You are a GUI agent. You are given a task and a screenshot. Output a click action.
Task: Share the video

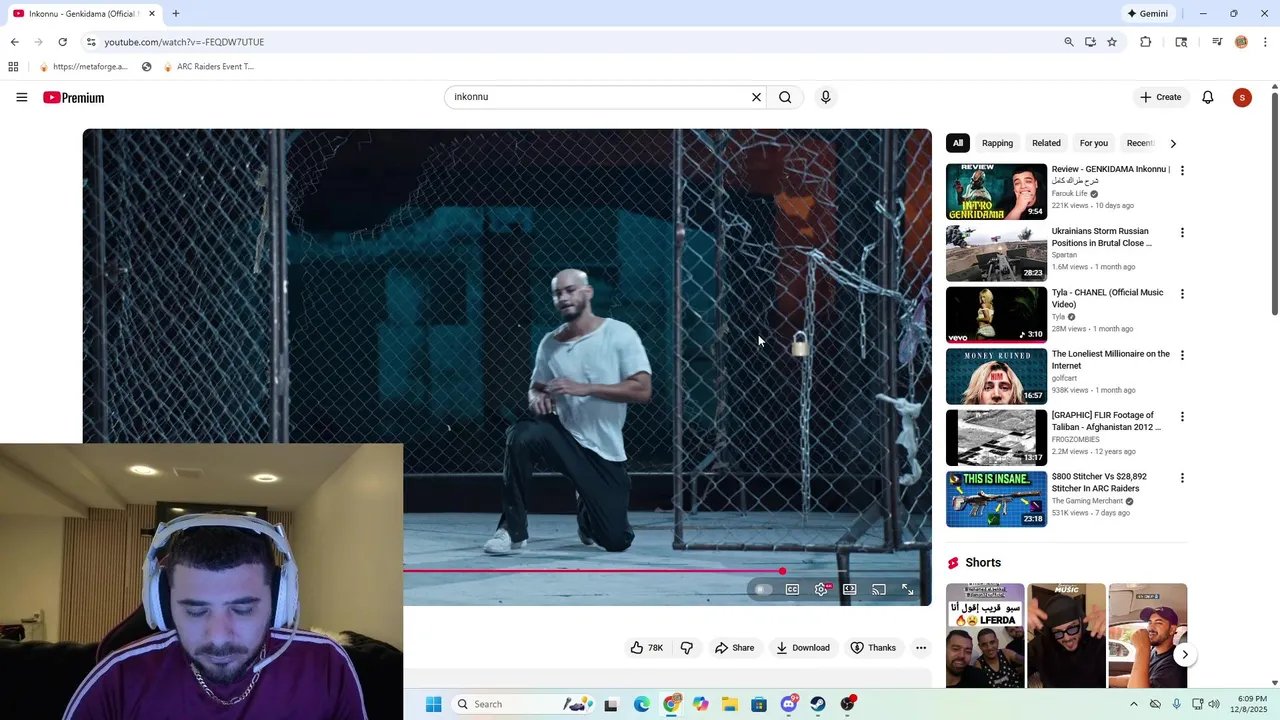734,648
